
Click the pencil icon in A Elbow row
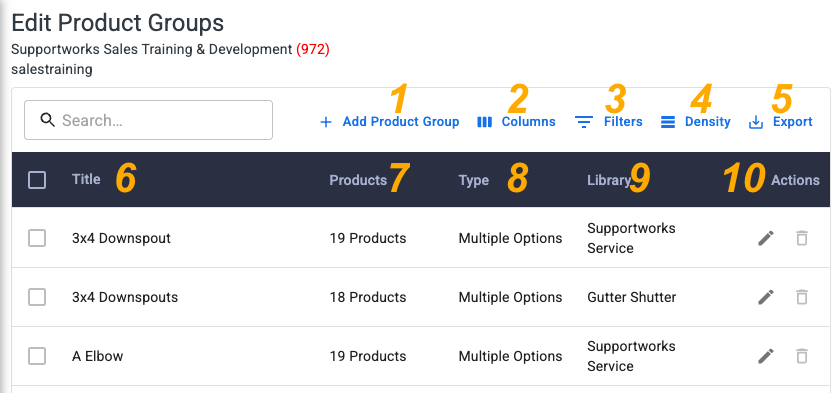click(766, 356)
